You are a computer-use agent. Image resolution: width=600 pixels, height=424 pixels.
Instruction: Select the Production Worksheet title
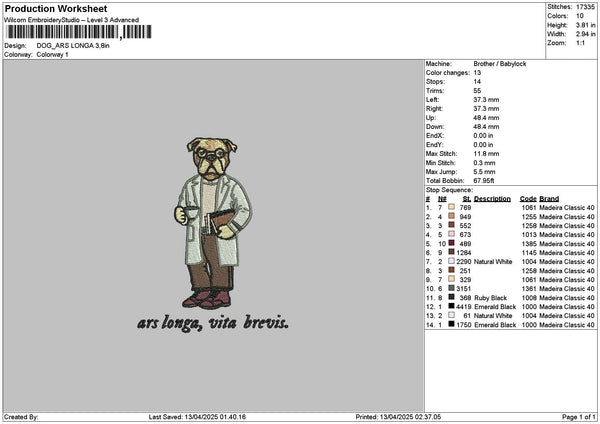click(x=55, y=8)
